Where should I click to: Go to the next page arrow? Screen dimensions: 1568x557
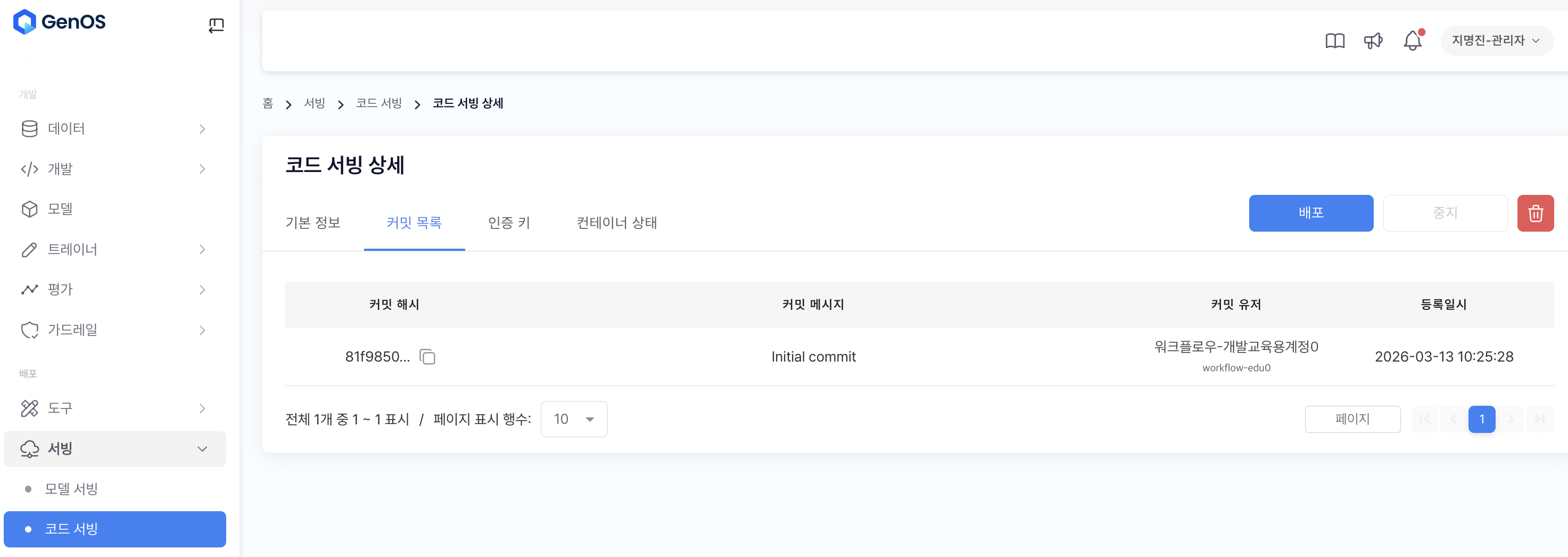pyautogui.click(x=1510, y=419)
